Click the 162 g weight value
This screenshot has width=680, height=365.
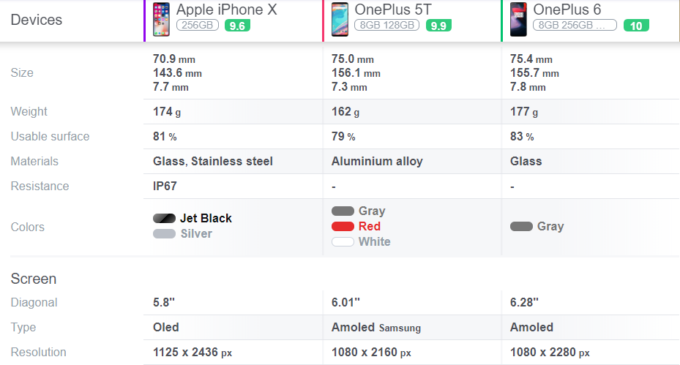tap(345, 112)
